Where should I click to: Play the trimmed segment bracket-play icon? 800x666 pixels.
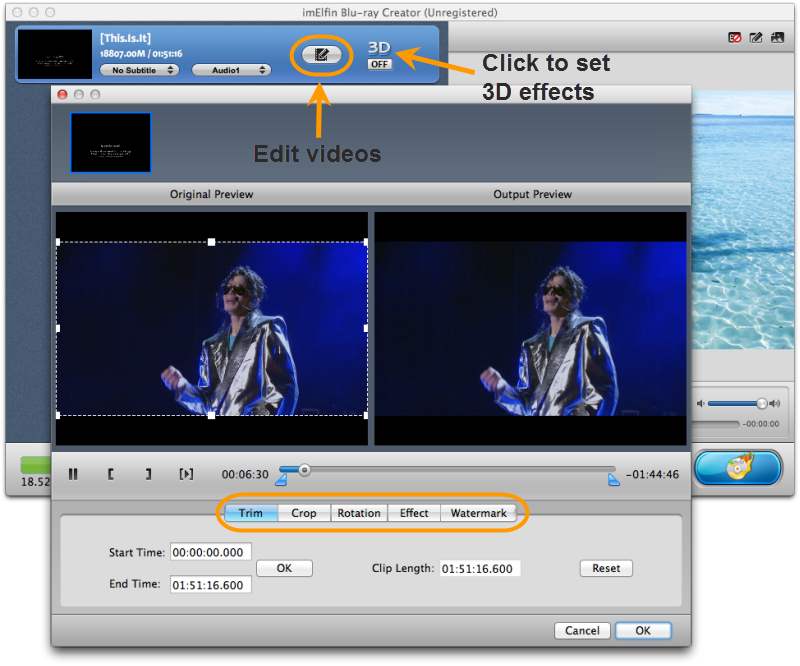tap(186, 474)
